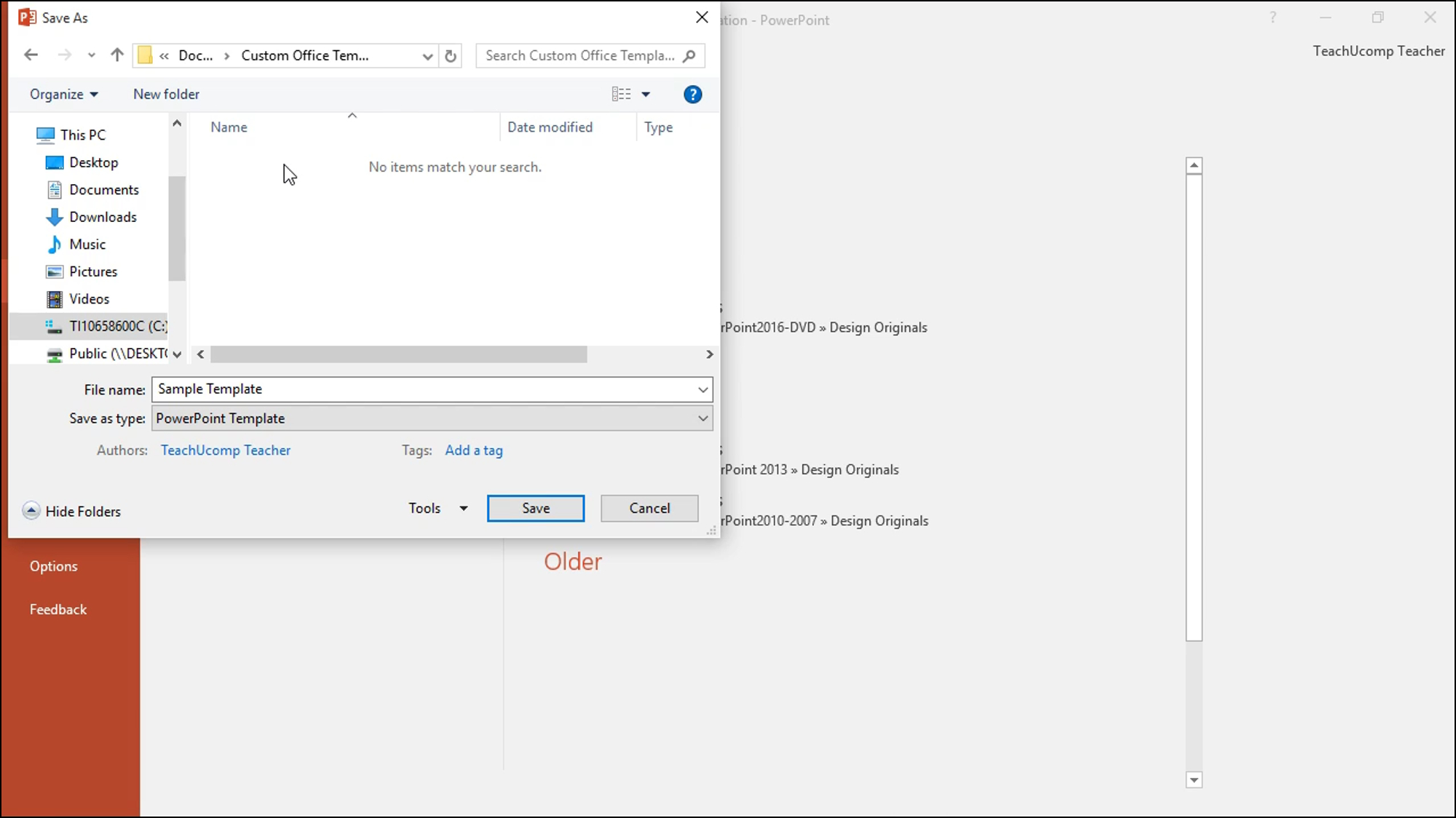Click the forward navigation arrow button
Image resolution: width=1456 pixels, height=818 pixels.
pyautogui.click(x=63, y=55)
